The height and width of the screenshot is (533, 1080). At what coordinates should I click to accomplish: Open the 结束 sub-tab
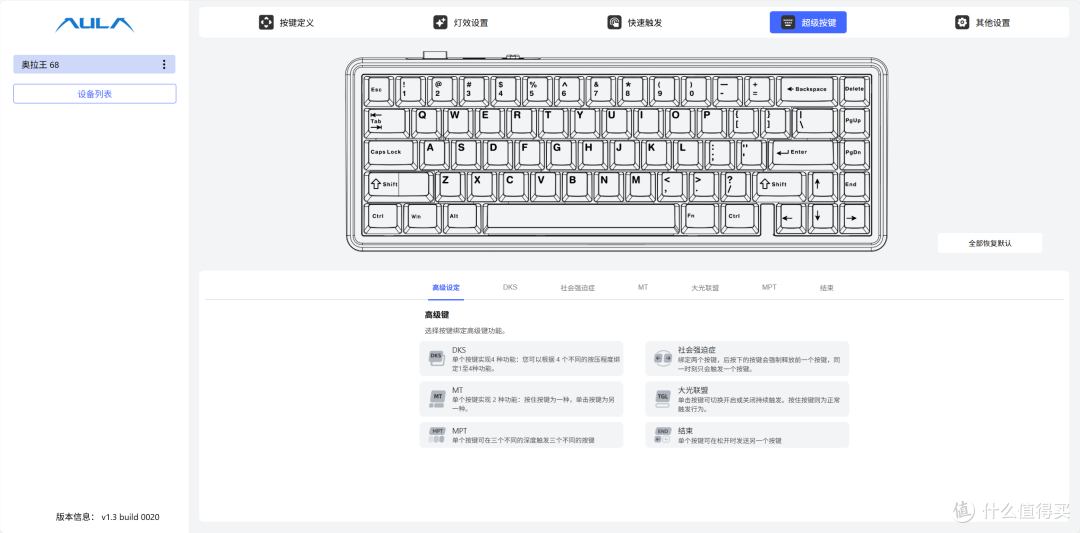pos(827,287)
